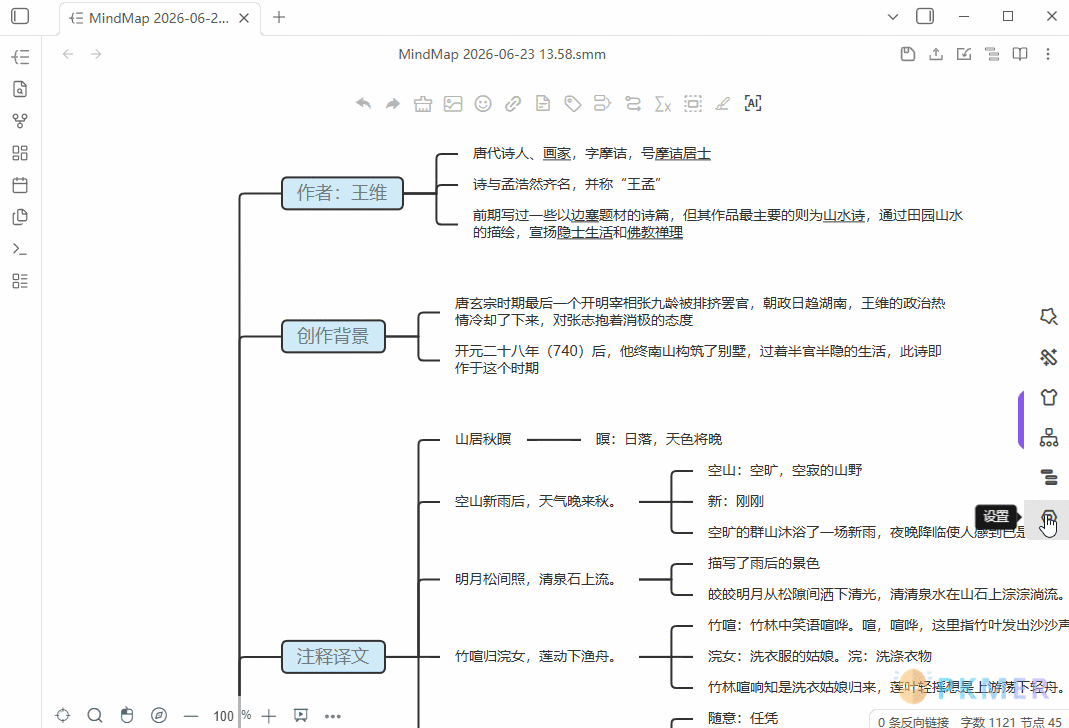The width and height of the screenshot is (1069, 728).
Task: Switch to reading view book icon
Action: click(1020, 54)
